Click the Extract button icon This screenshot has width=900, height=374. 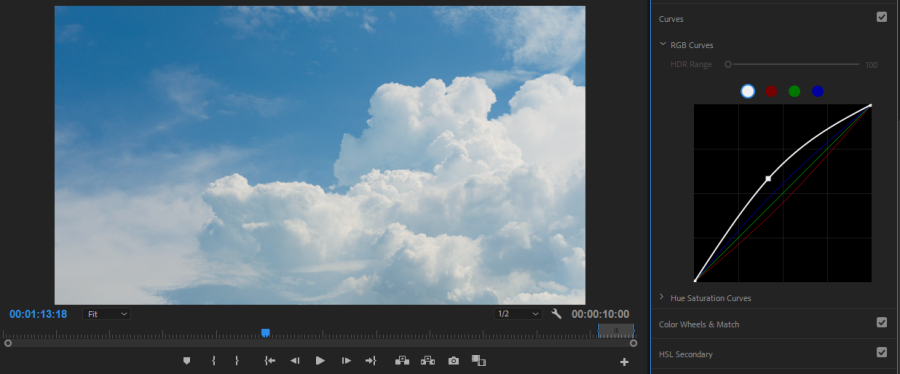tap(428, 361)
